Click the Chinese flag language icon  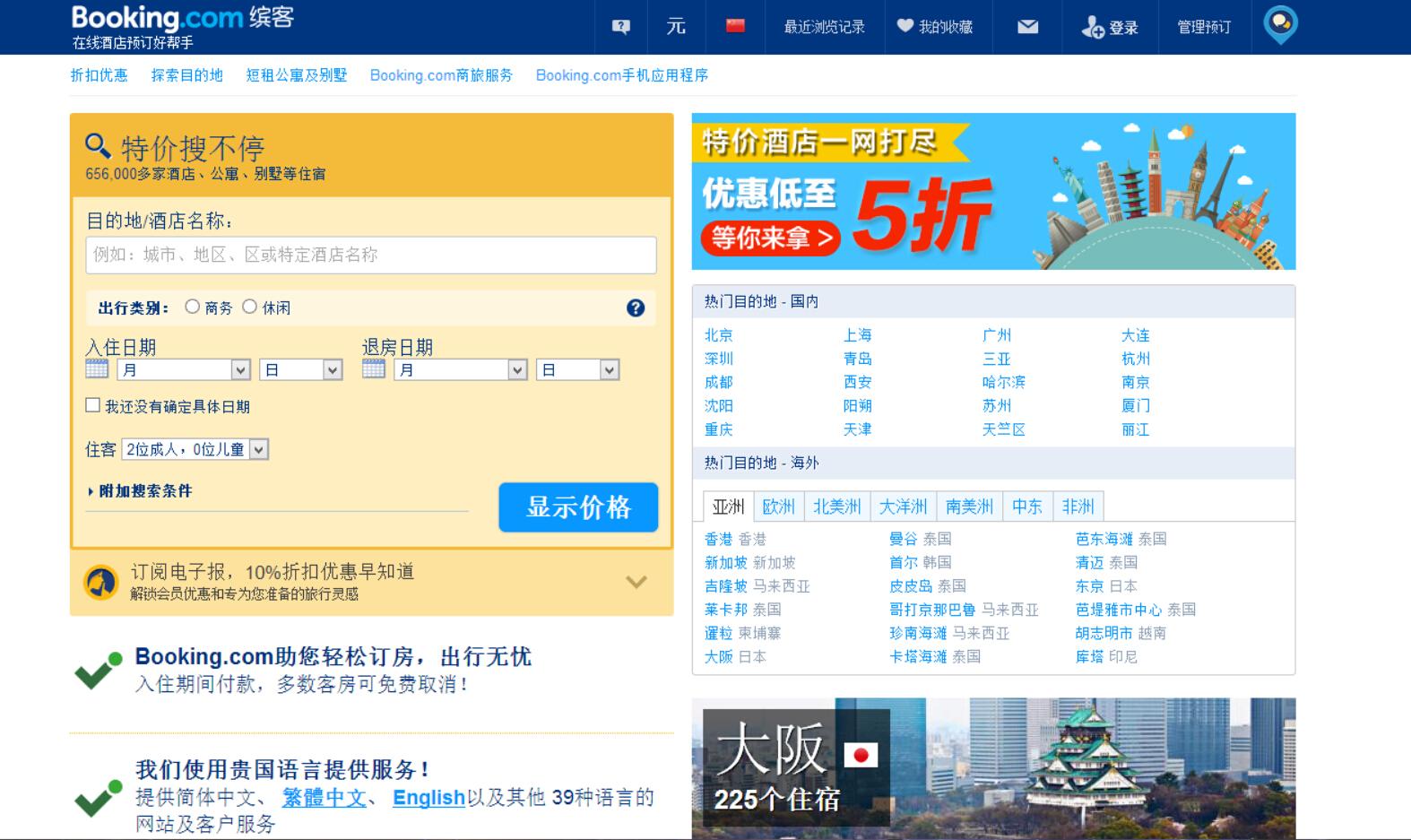(x=735, y=26)
